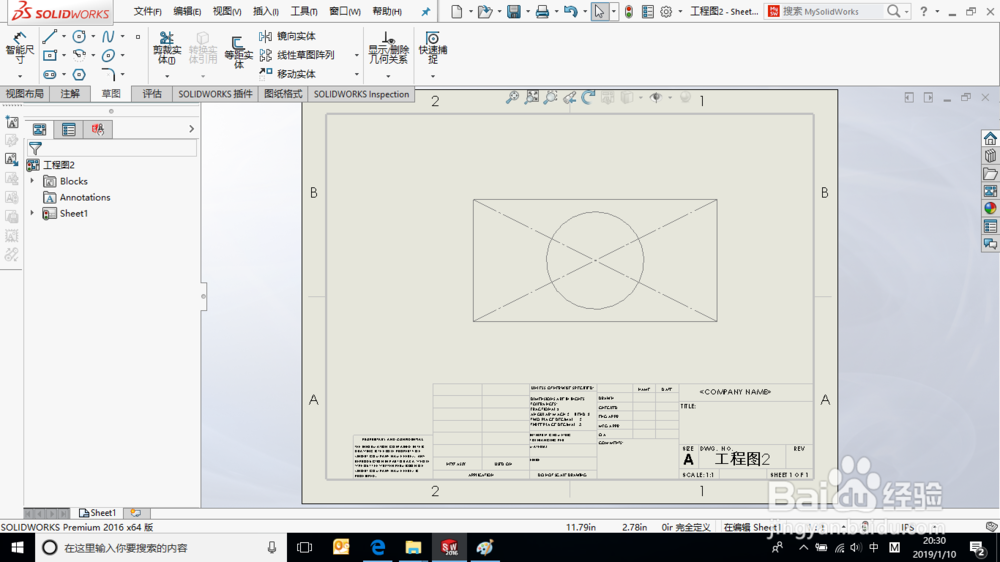Open Linear Sketch Pattern dropdown arrow
The width and height of the screenshot is (1000, 562).
[357, 55]
